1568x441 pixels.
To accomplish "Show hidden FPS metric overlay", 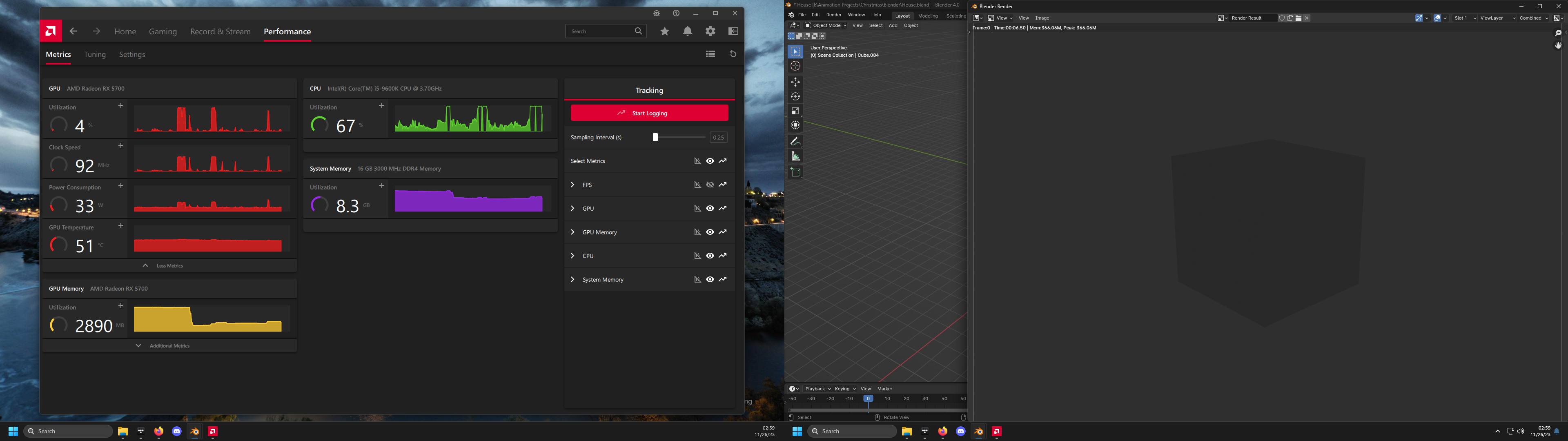I will click(710, 185).
